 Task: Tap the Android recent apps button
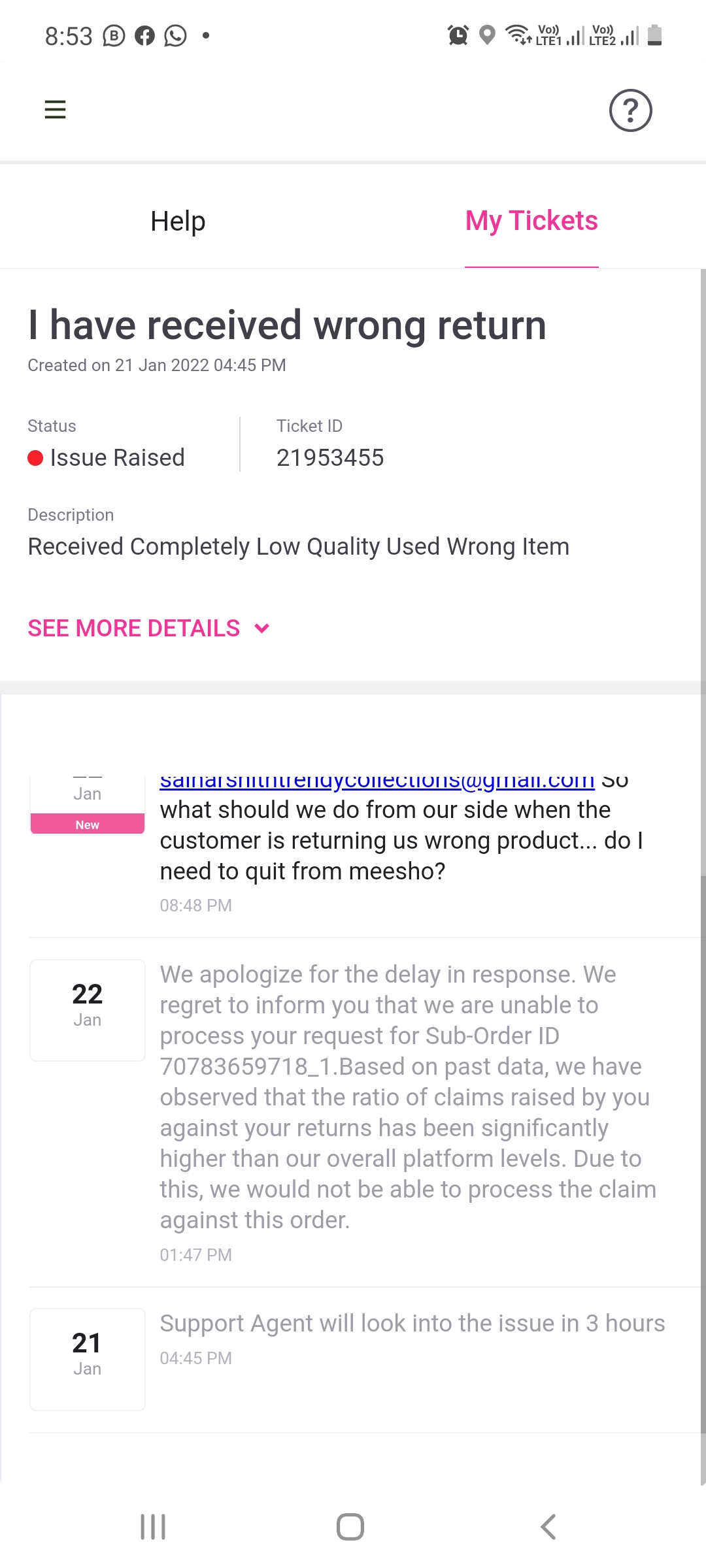(153, 1527)
